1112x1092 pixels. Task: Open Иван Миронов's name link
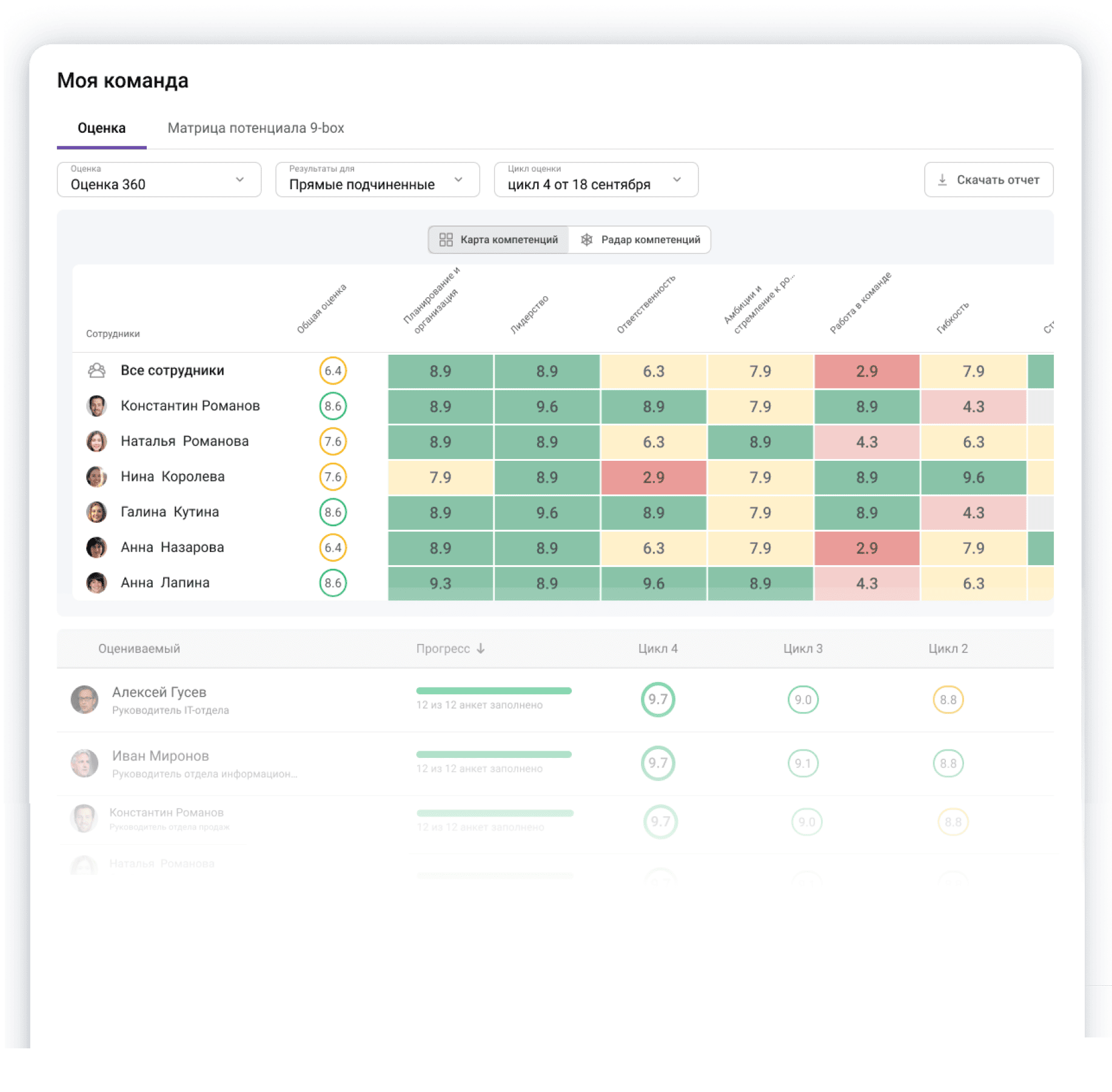coord(160,756)
